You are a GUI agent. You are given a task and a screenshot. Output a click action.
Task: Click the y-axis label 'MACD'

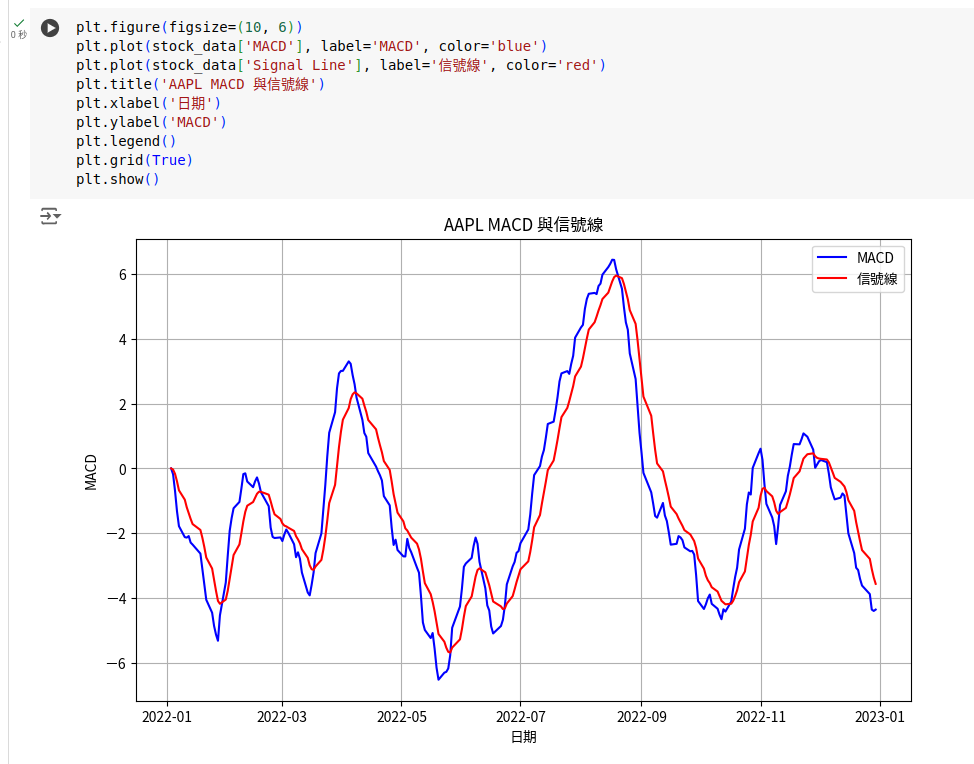(x=91, y=473)
